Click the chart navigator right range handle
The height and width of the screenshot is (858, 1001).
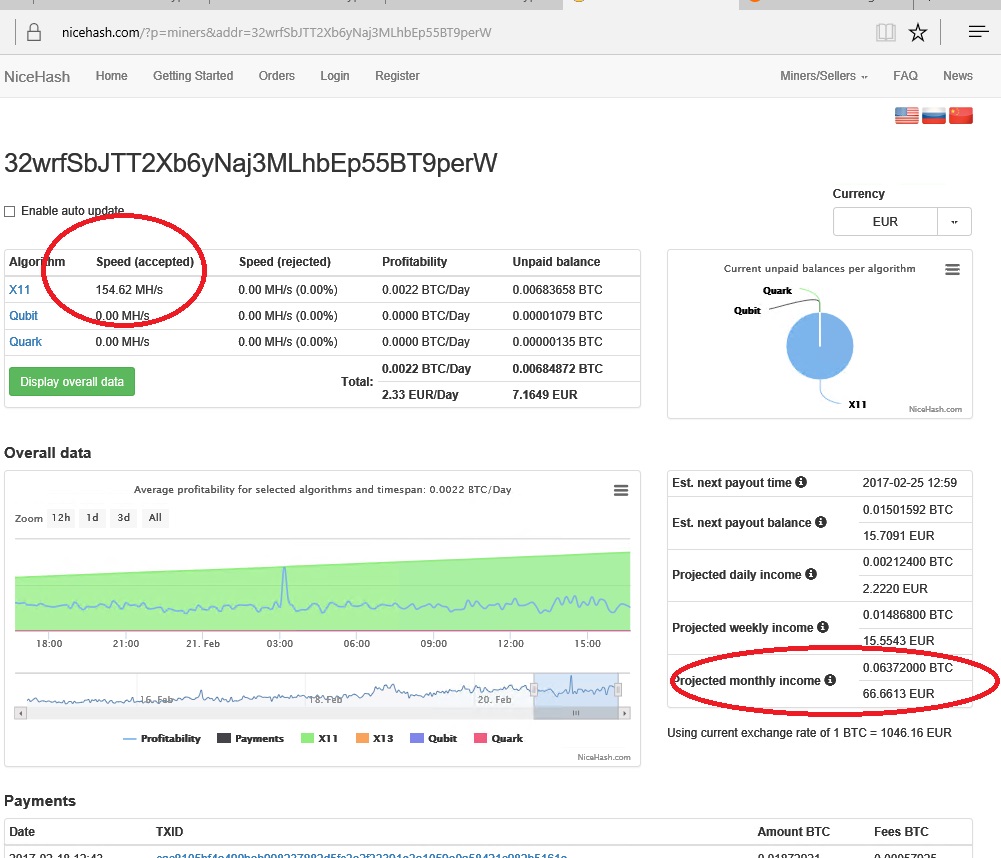click(618, 689)
